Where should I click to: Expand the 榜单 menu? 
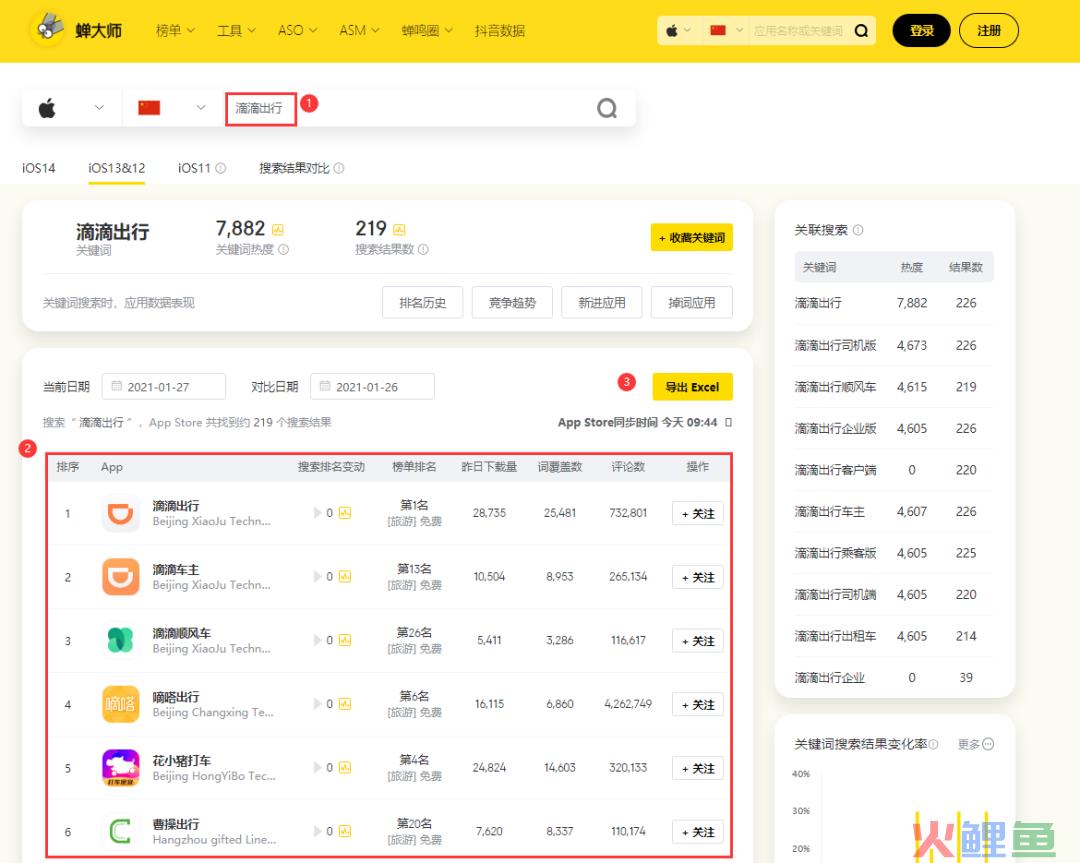[175, 30]
